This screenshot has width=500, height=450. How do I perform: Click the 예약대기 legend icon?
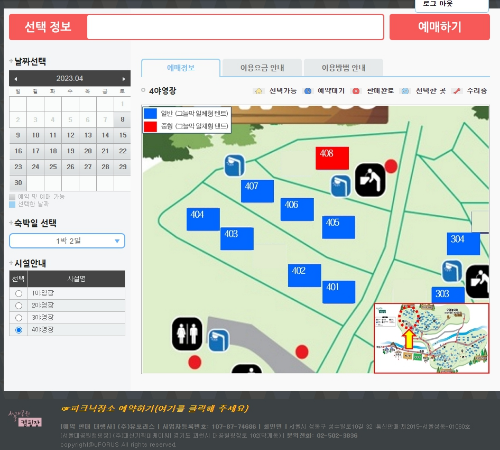coord(308,91)
